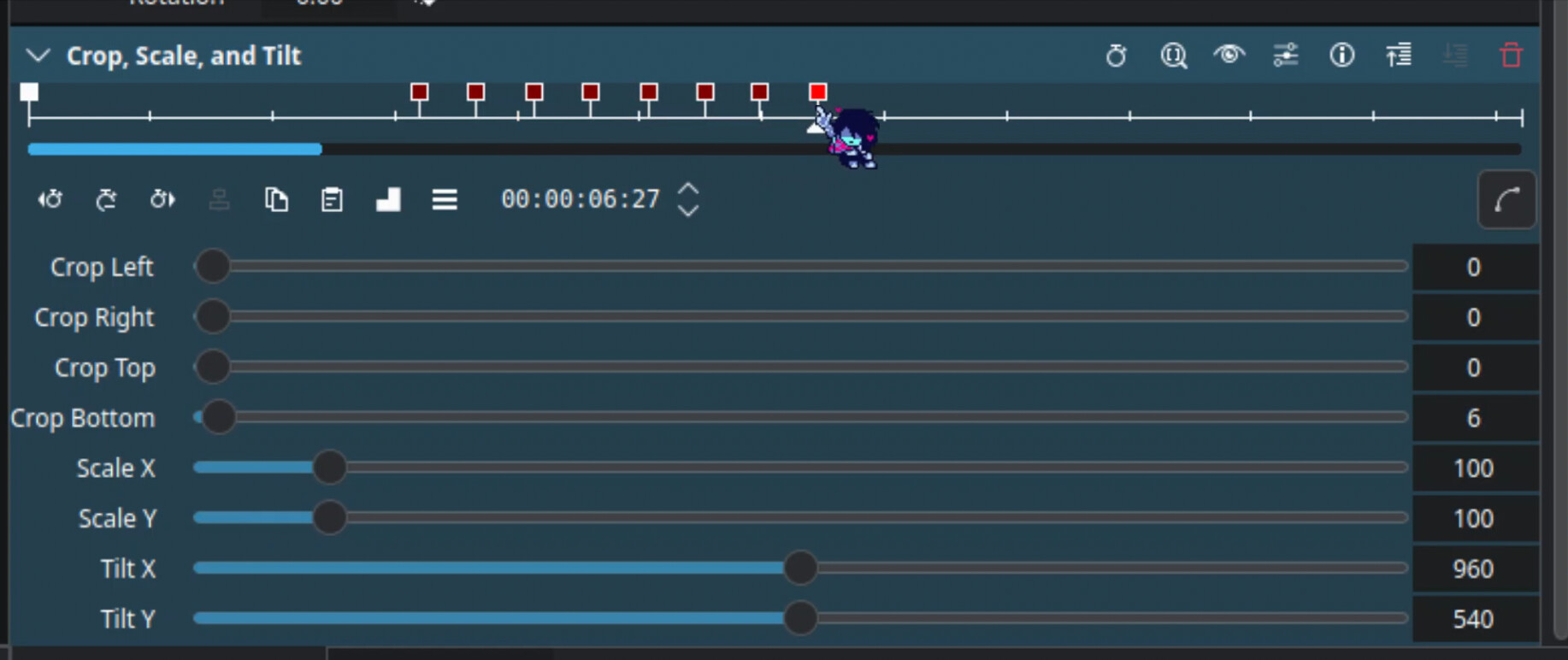This screenshot has width=1568, height=660.
Task: Collapse the Crop, Scale, and Tilt effect
Action: [38, 56]
